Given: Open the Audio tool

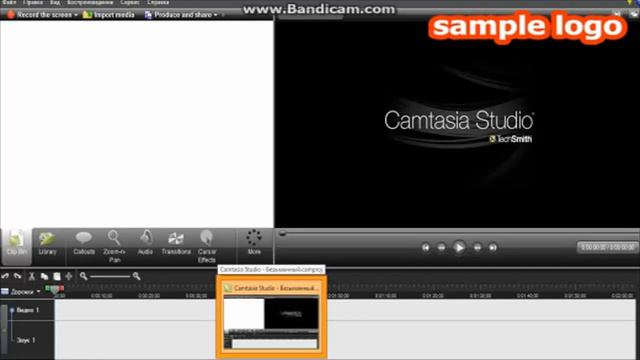Looking at the screenshot, I should coord(145,243).
